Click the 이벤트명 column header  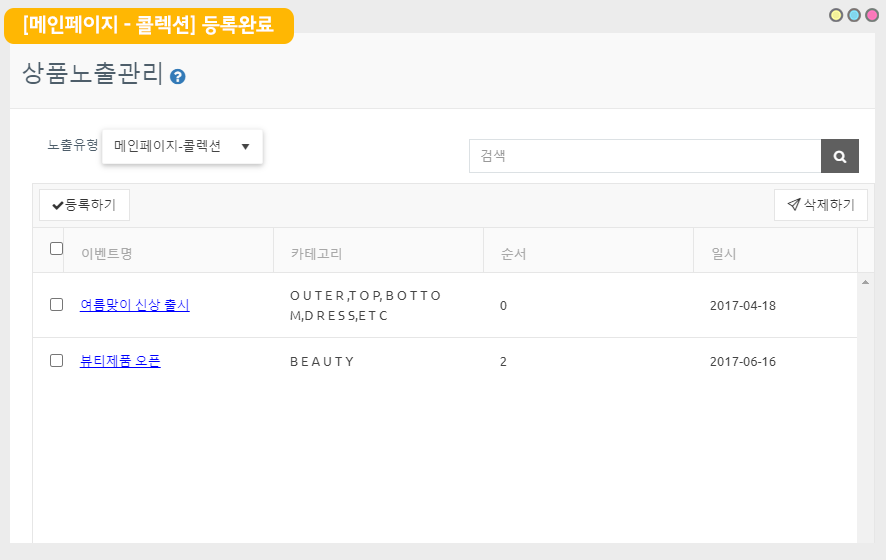point(107,254)
